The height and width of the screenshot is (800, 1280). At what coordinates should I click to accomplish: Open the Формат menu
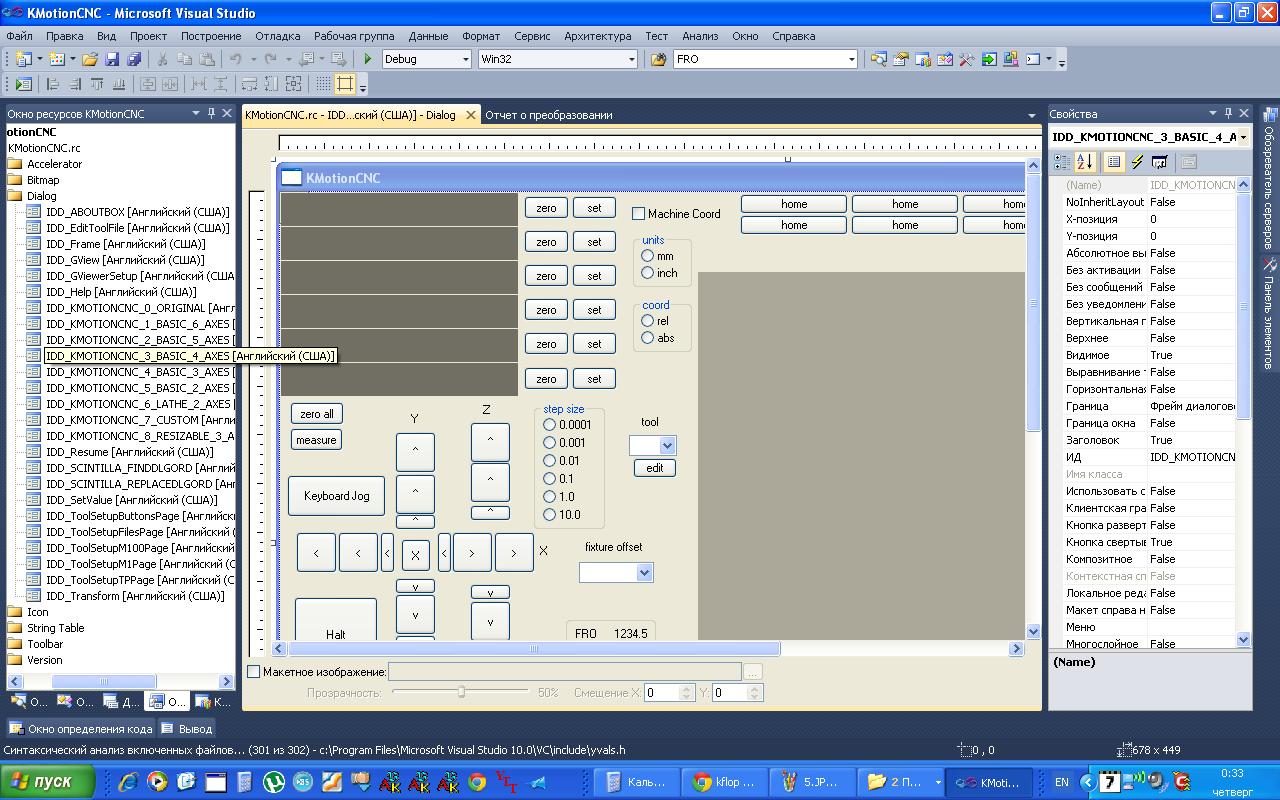coord(480,36)
